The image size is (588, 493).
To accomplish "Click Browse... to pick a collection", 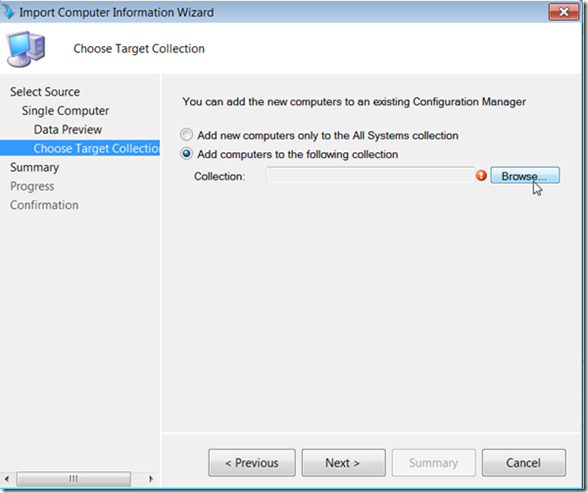I will pyautogui.click(x=525, y=175).
